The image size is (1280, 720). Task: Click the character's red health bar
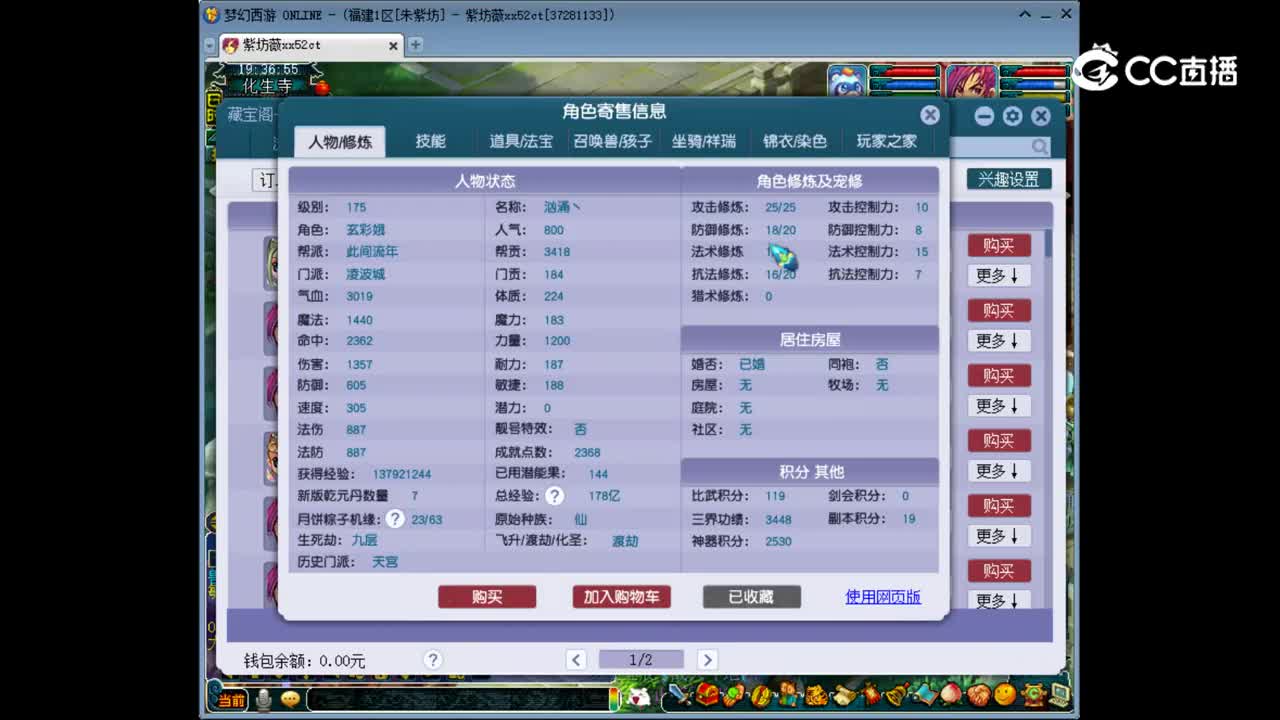pyautogui.click(x=1034, y=72)
